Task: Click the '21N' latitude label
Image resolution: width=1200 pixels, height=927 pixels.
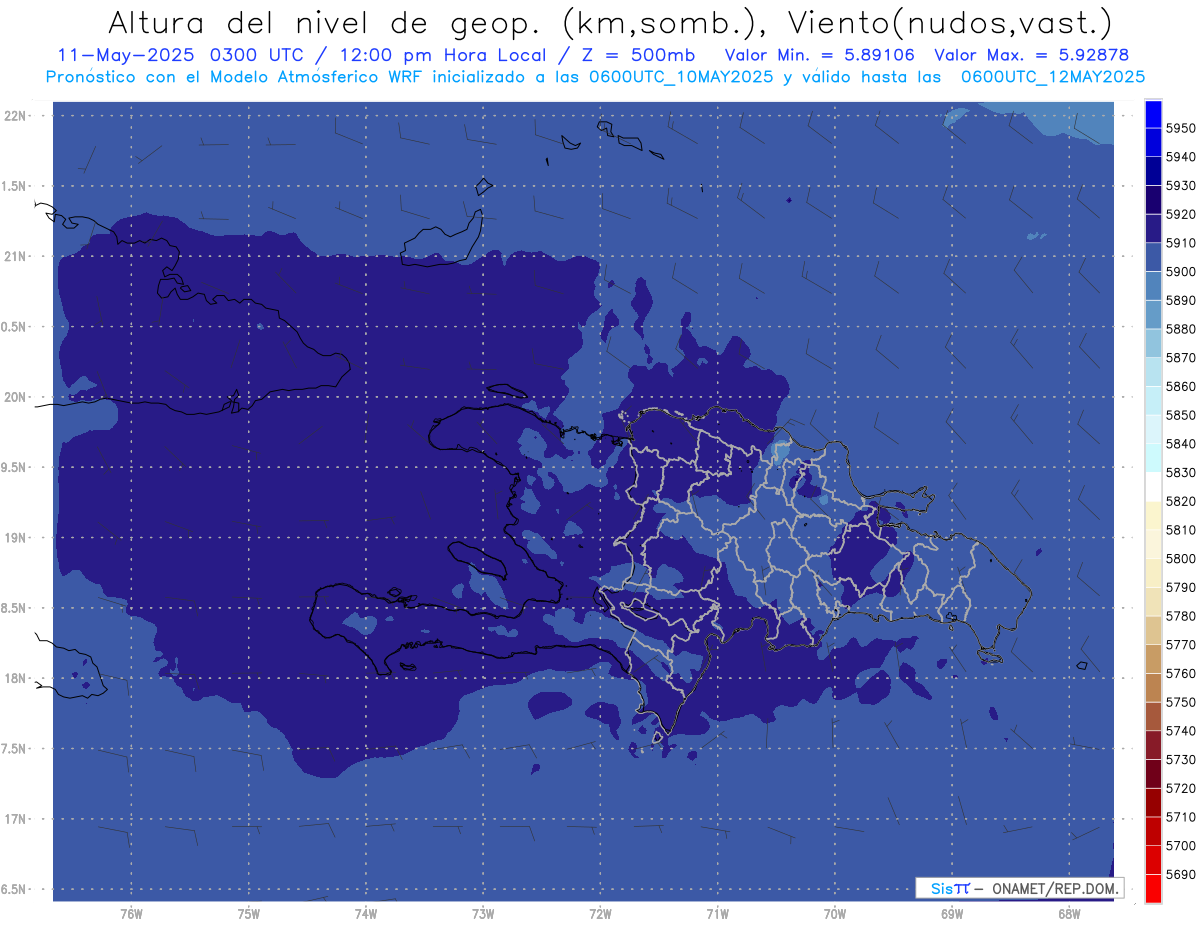Action: (15, 256)
